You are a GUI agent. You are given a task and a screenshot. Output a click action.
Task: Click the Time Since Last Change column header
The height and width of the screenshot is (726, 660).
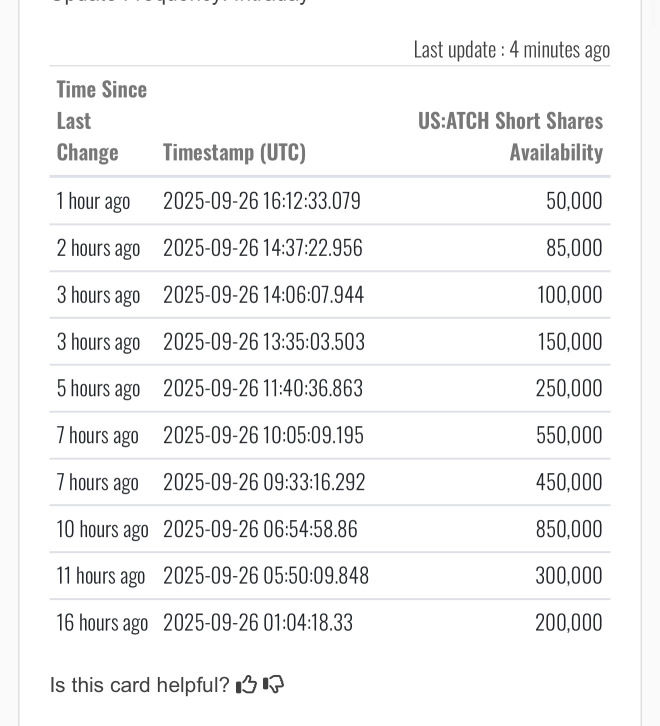tap(101, 120)
